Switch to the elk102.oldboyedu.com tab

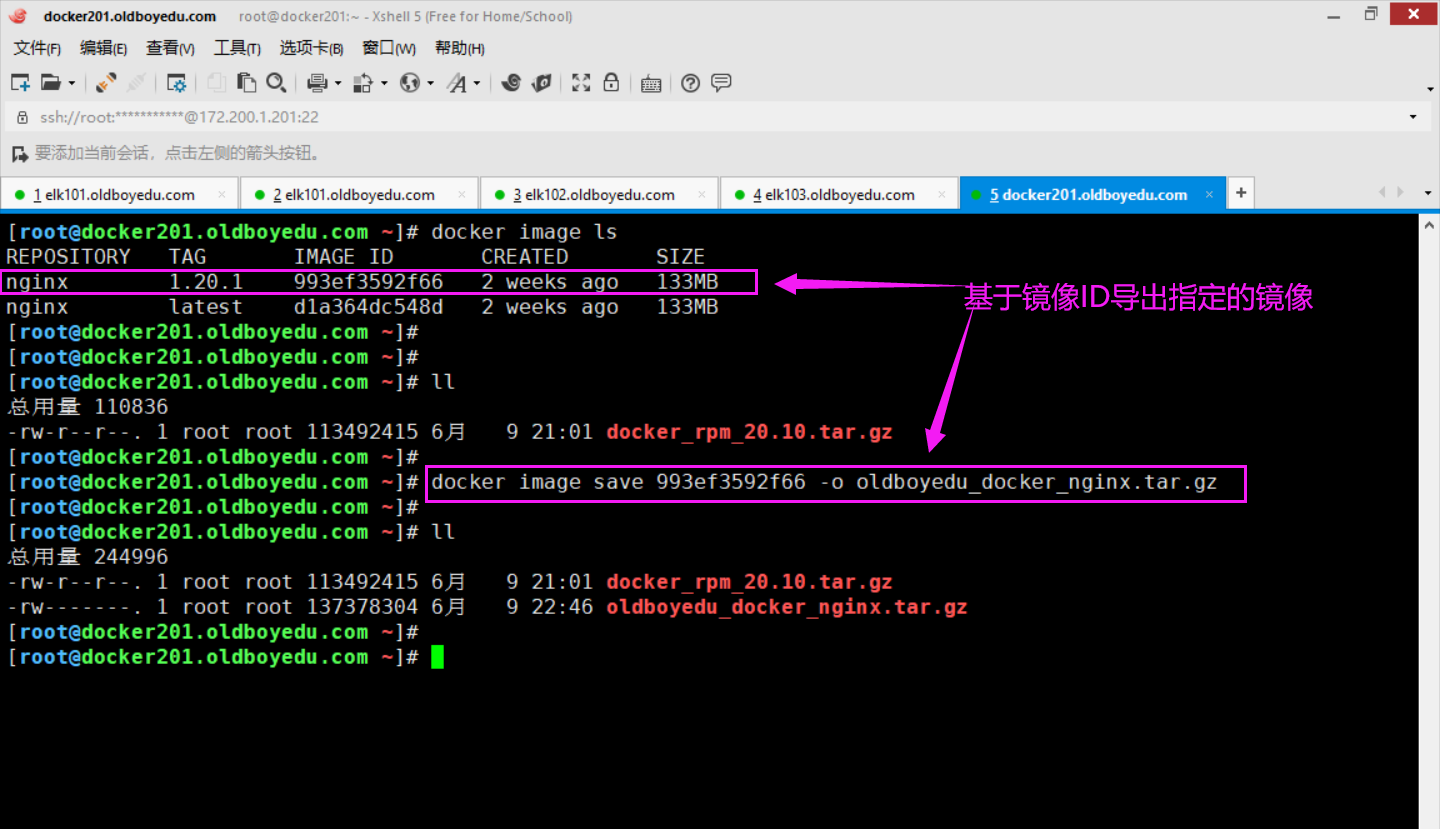599,194
